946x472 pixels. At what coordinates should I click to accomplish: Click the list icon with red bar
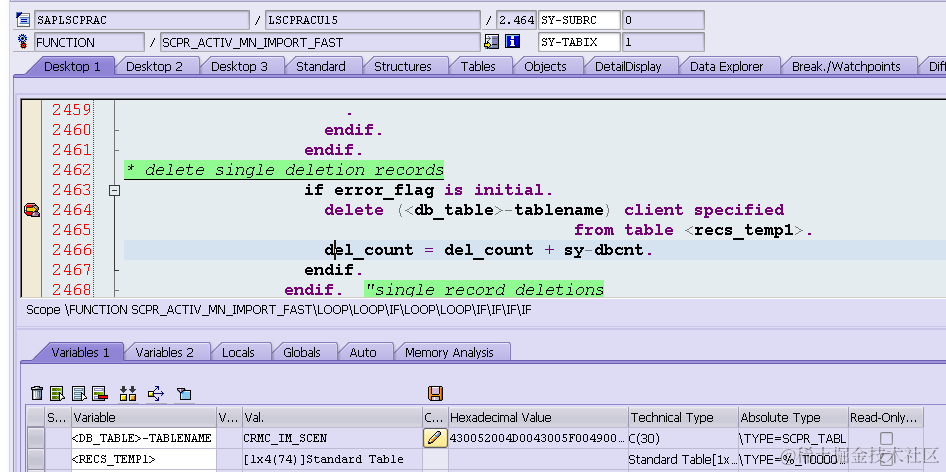(100, 394)
